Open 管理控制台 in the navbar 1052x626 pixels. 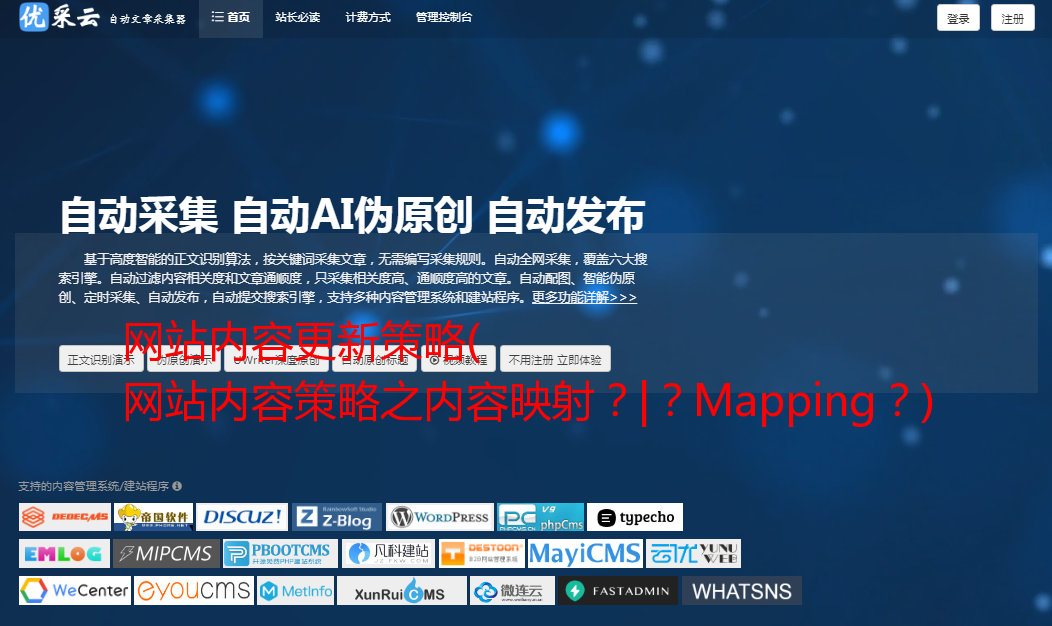pos(443,17)
